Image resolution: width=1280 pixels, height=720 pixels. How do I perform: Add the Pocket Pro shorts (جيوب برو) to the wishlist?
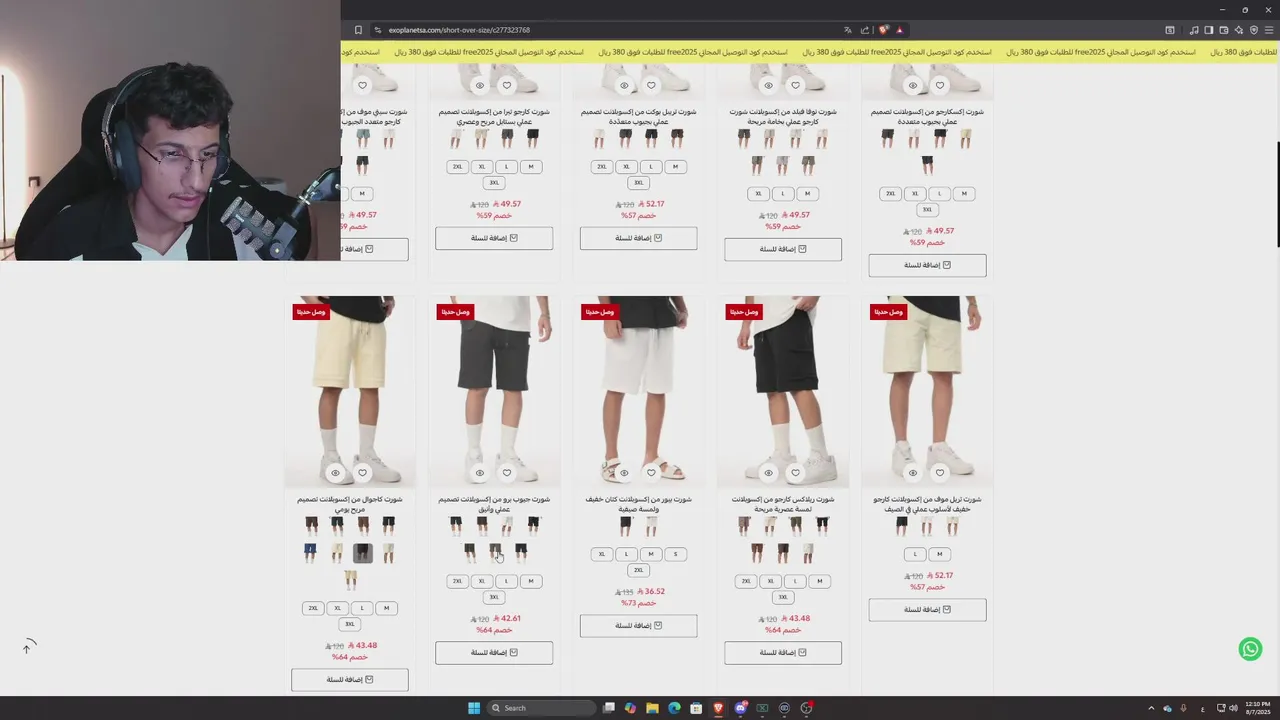pyautogui.click(x=506, y=473)
